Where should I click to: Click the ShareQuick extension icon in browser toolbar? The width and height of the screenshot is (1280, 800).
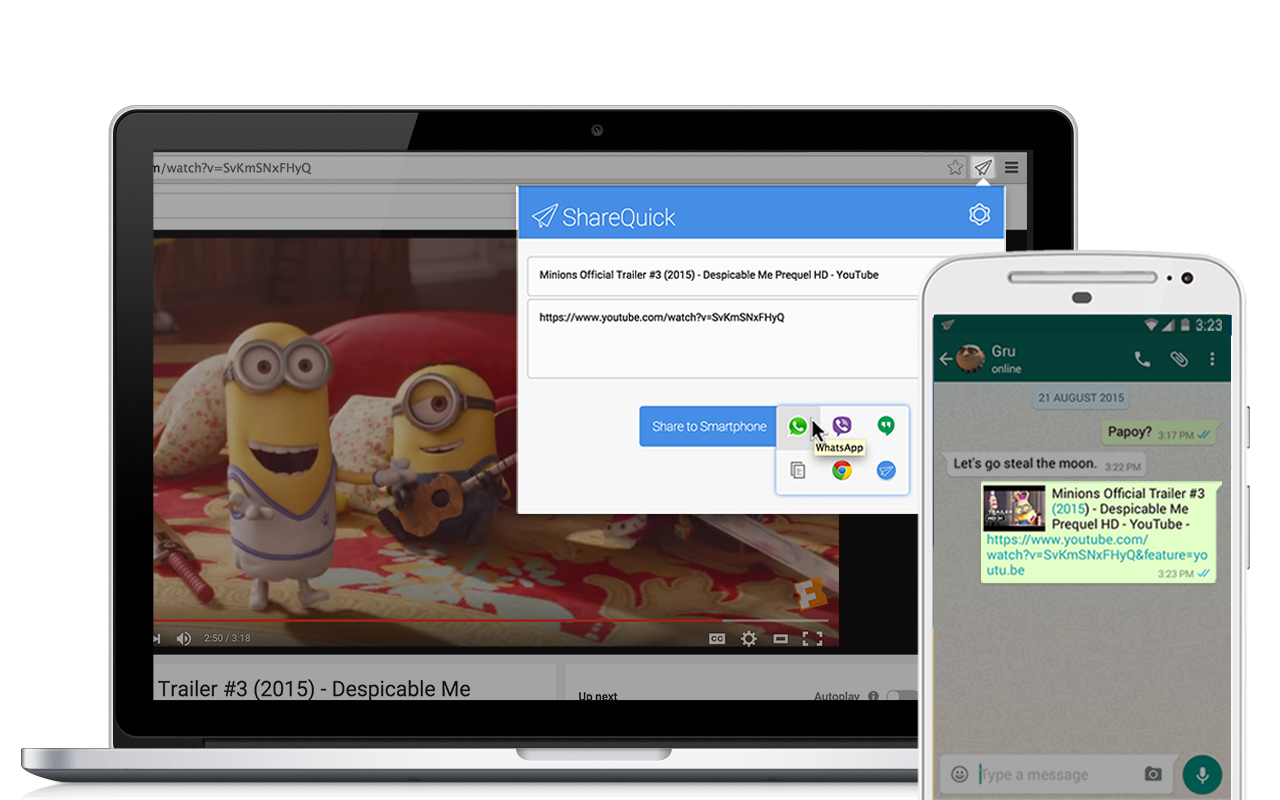(x=984, y=167)
